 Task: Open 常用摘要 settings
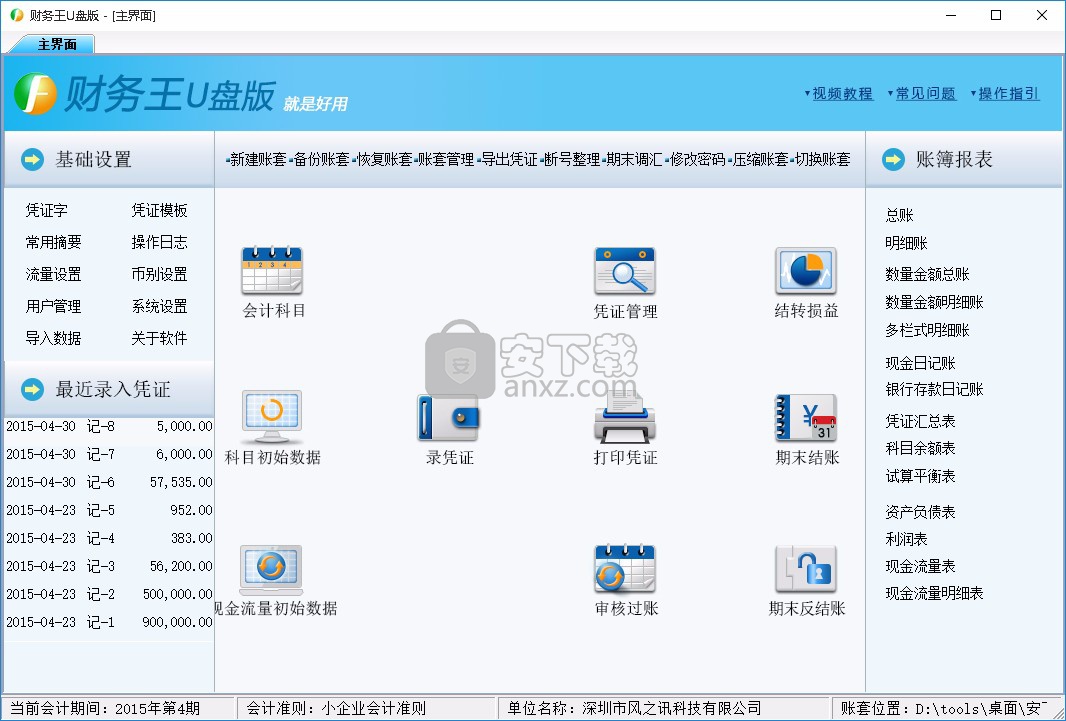[x=53, y=242]
